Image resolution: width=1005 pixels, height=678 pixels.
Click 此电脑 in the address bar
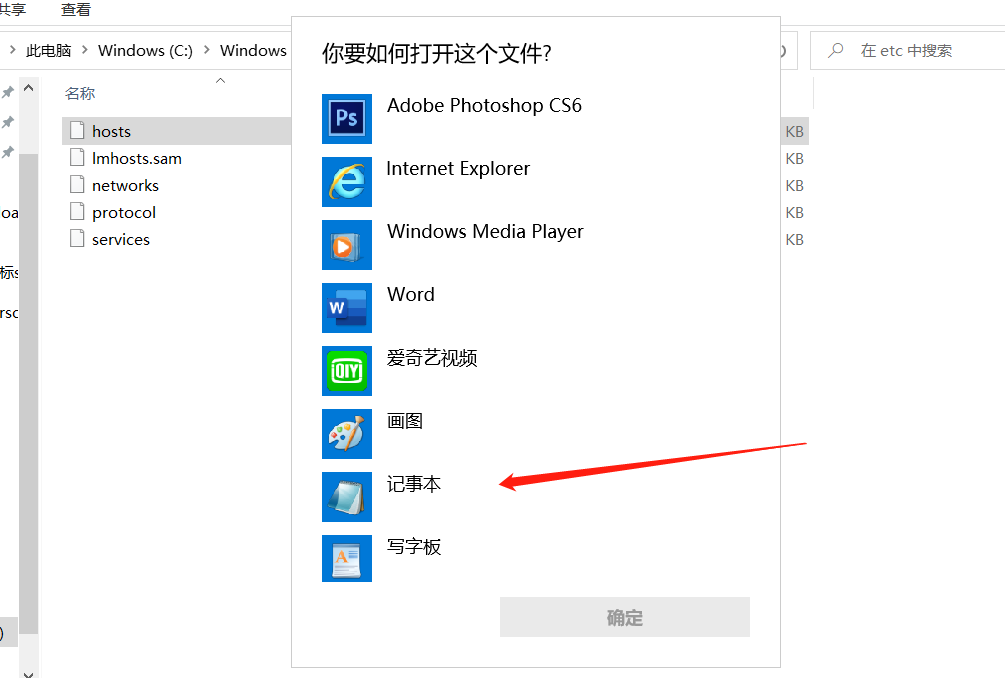(x=49, y=51)
